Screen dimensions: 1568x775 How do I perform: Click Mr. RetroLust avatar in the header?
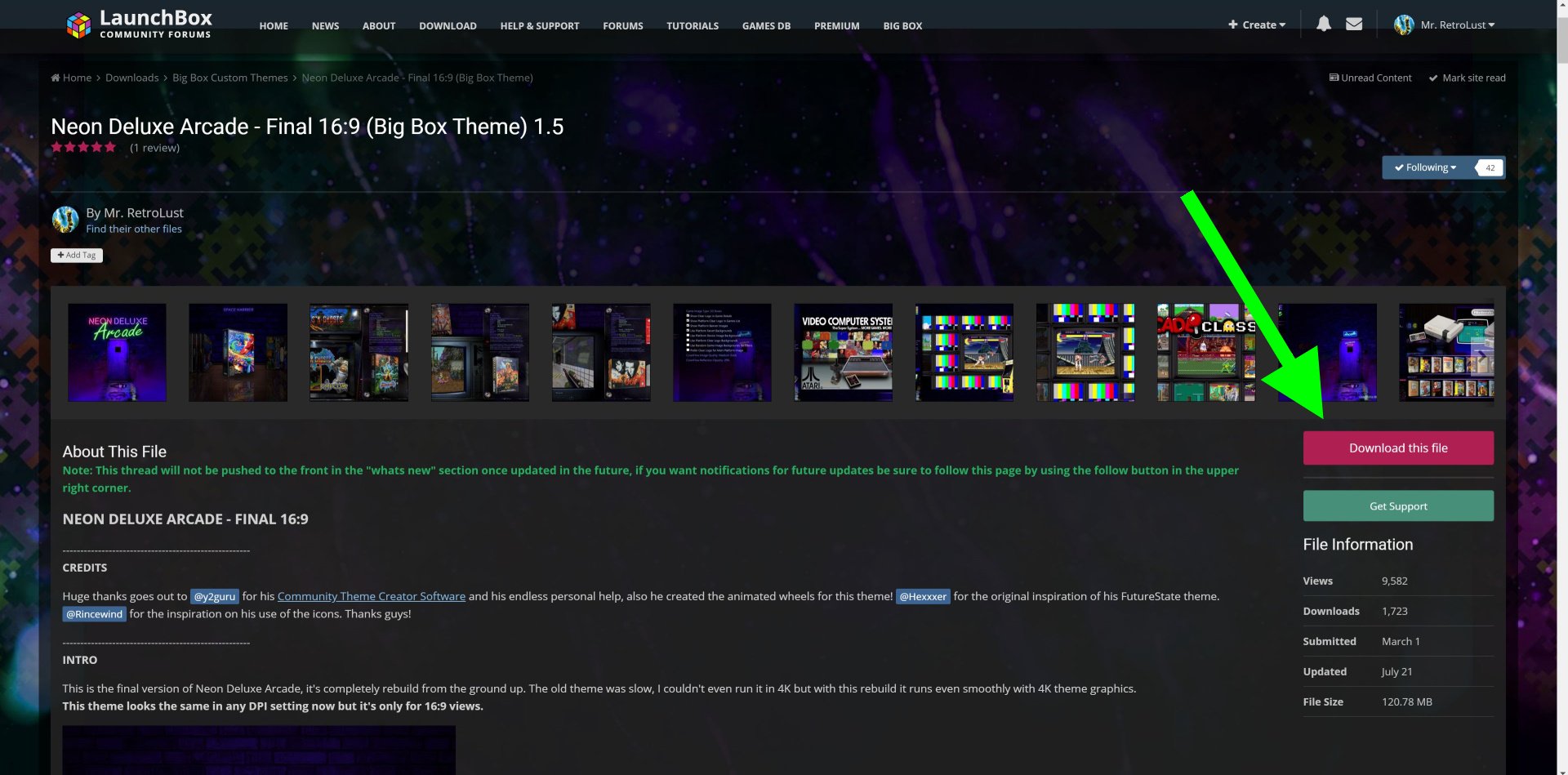coord(1404,25)
